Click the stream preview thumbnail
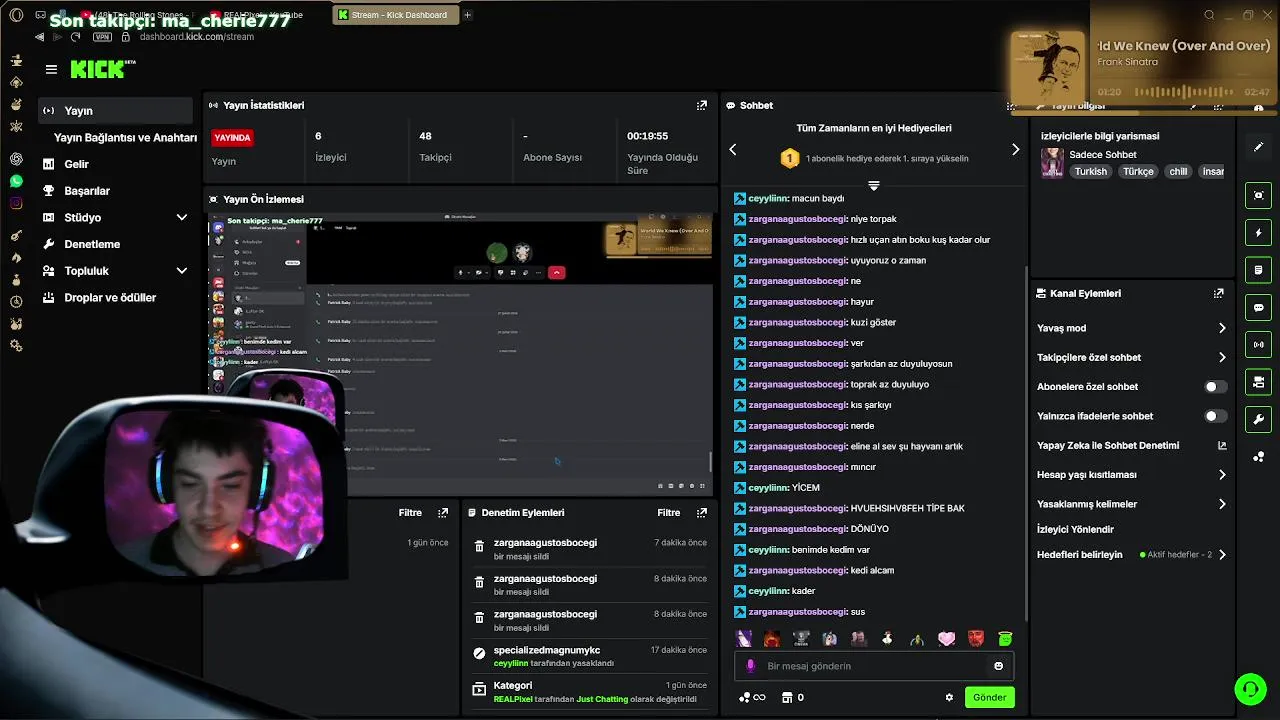 pos(460,354)
